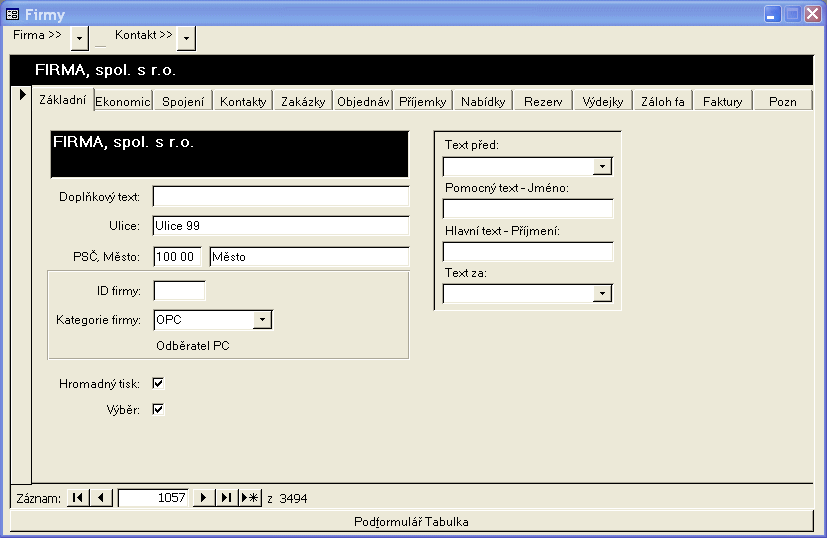827x538 pixels.
Task: Toggle the Hromadný tisk checkbox
Action: click(157, 383)
